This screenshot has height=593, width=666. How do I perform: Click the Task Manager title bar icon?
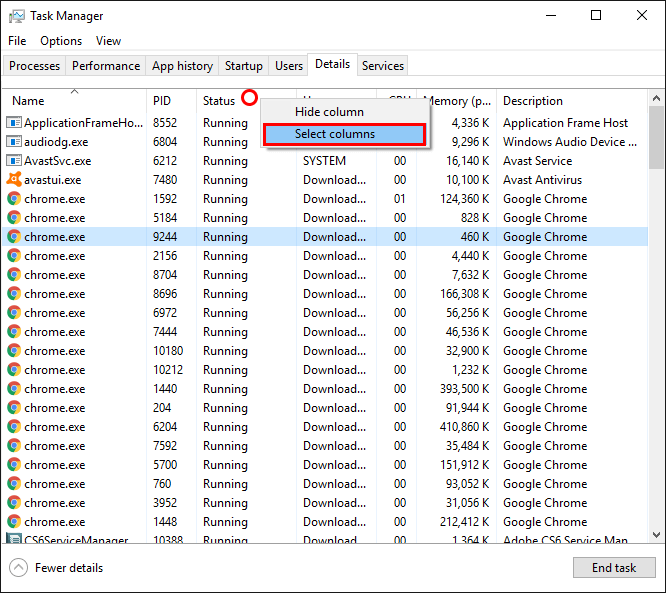click(x=17, y=16)
